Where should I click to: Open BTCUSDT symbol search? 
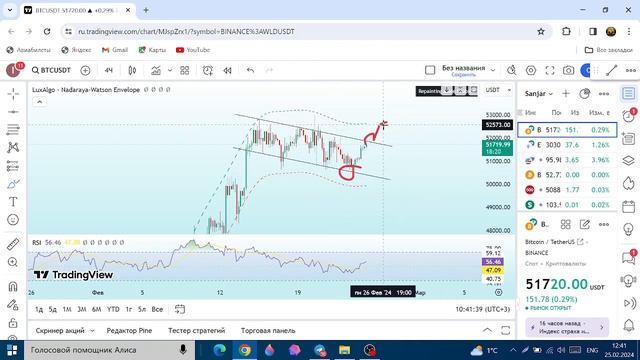(51, 70)
